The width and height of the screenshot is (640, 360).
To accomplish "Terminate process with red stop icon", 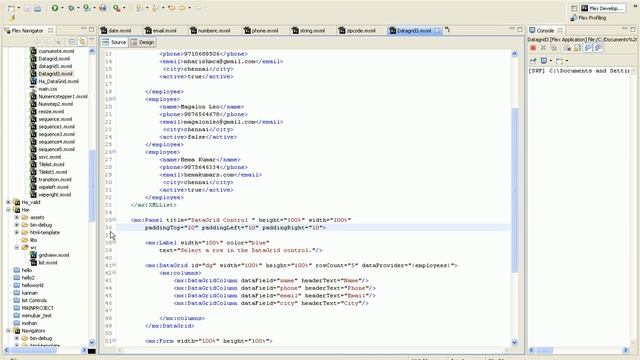I will click(533, 48).
